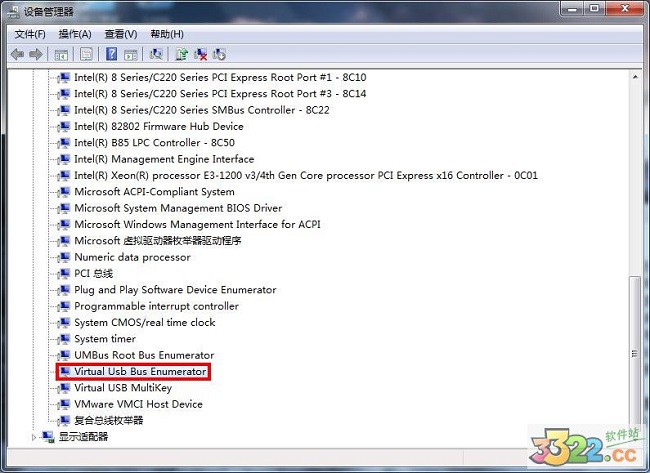Open the 查看(V) menu
This screenshot has height=473, width=650.
click(121, 34)
